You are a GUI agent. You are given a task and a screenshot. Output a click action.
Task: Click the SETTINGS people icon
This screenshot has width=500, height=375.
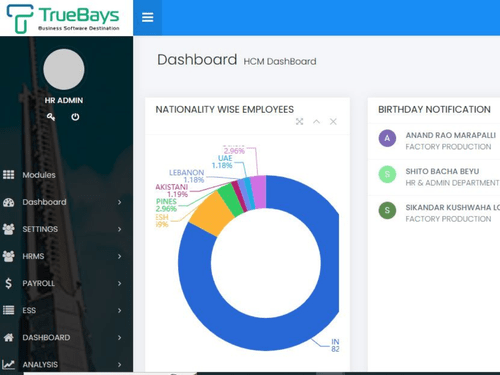pyautogui.click(x=9, y=229)
